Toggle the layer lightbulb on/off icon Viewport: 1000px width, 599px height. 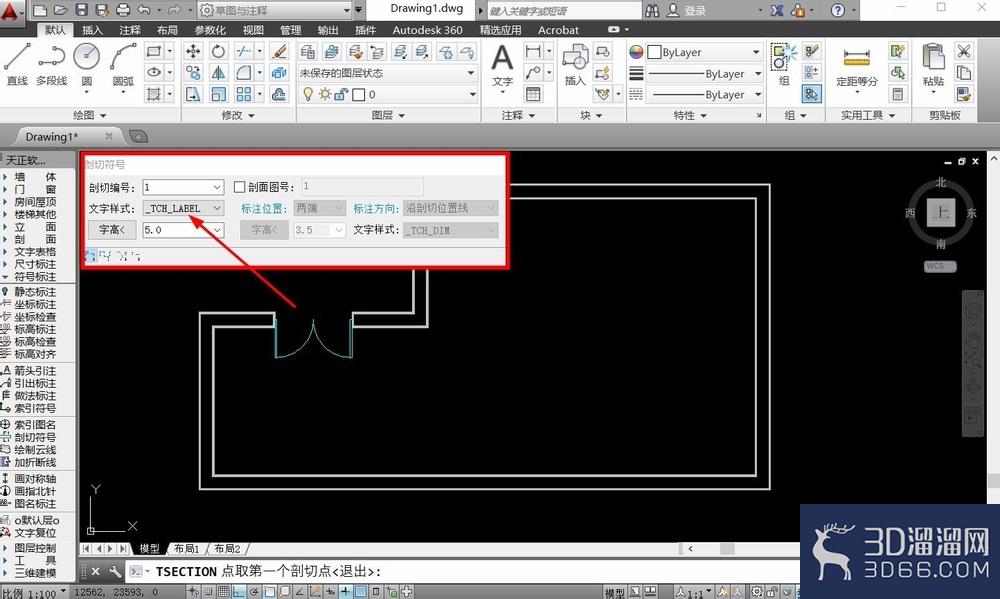[308, 94]
